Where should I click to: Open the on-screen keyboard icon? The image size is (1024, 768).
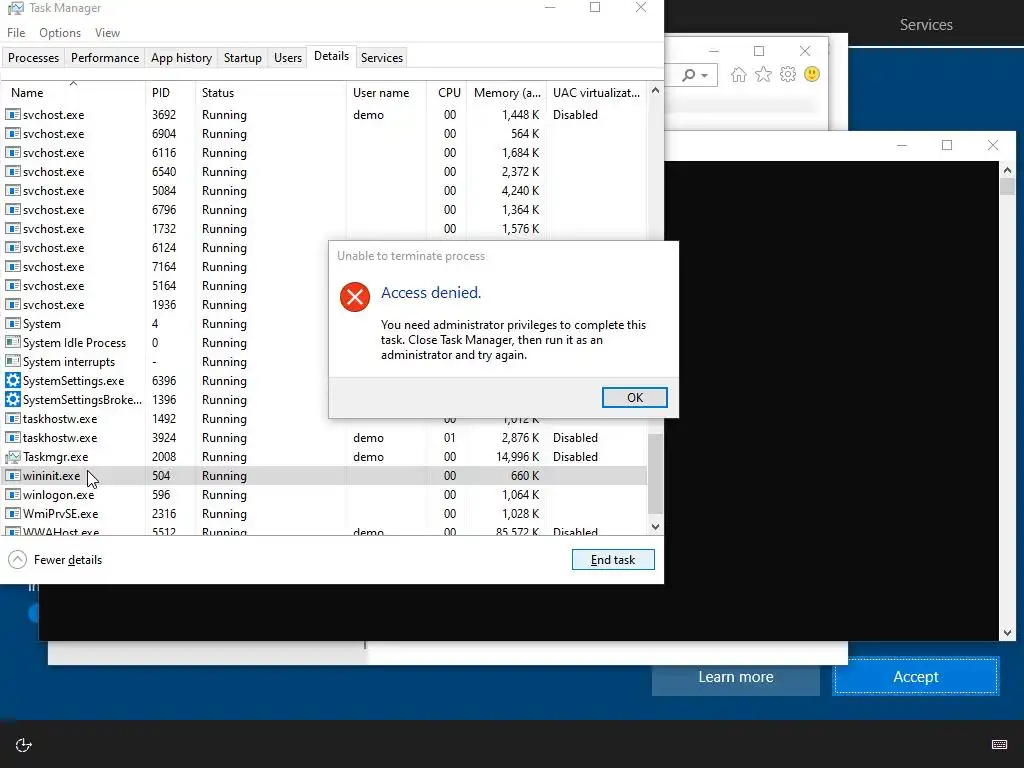pyautogui.click(x=999, y=744)
